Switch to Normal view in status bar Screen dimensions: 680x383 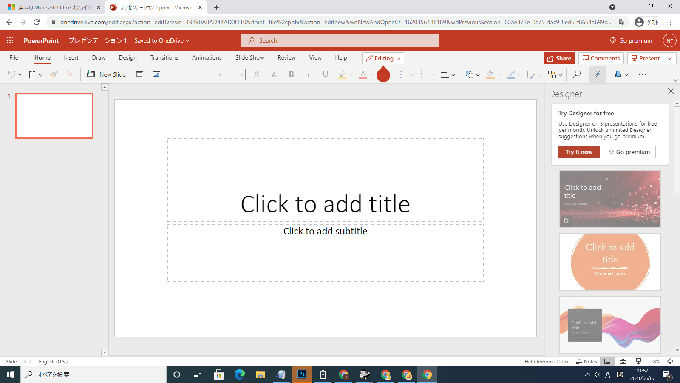(607, 361)
